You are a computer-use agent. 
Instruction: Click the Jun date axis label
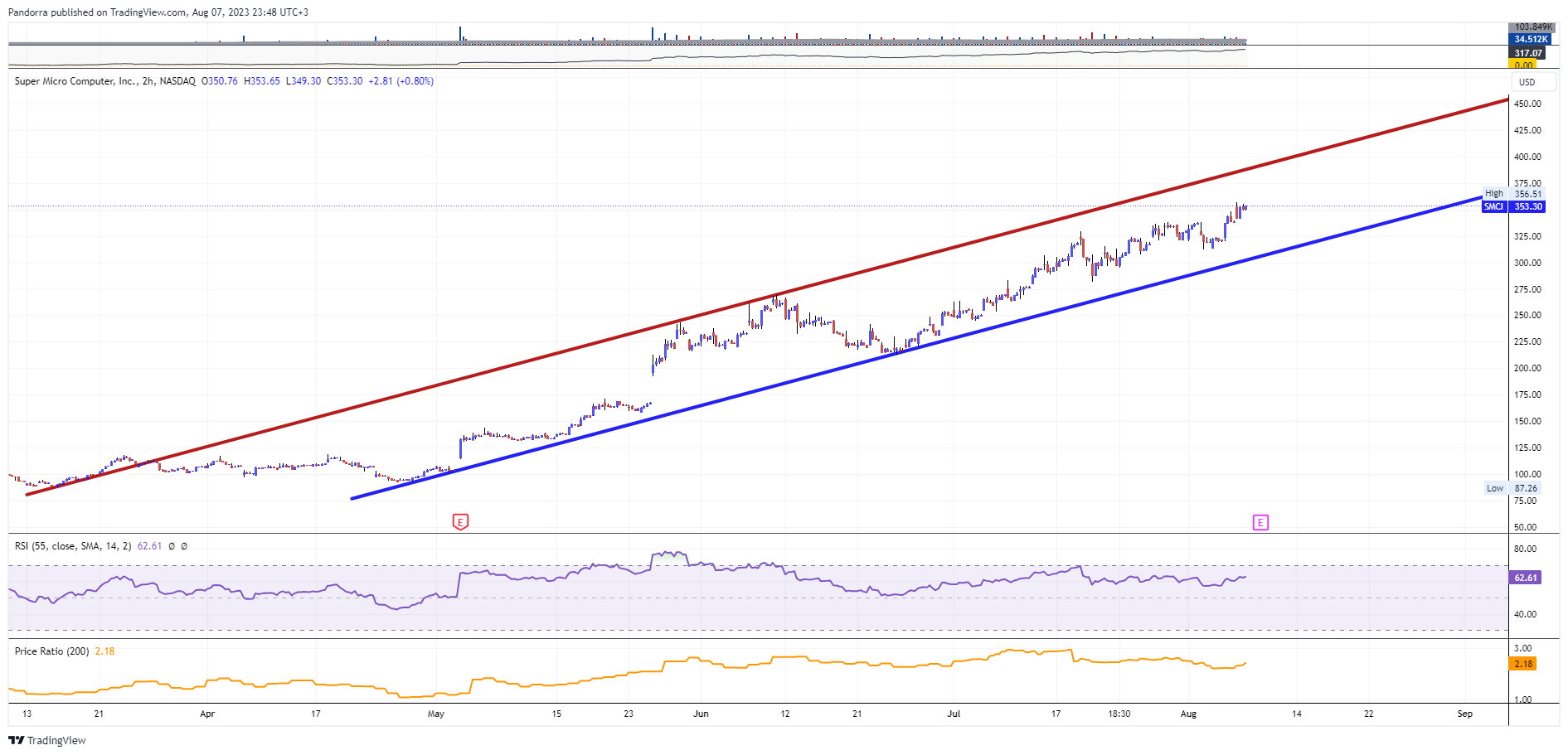click(x=701, y=714)
